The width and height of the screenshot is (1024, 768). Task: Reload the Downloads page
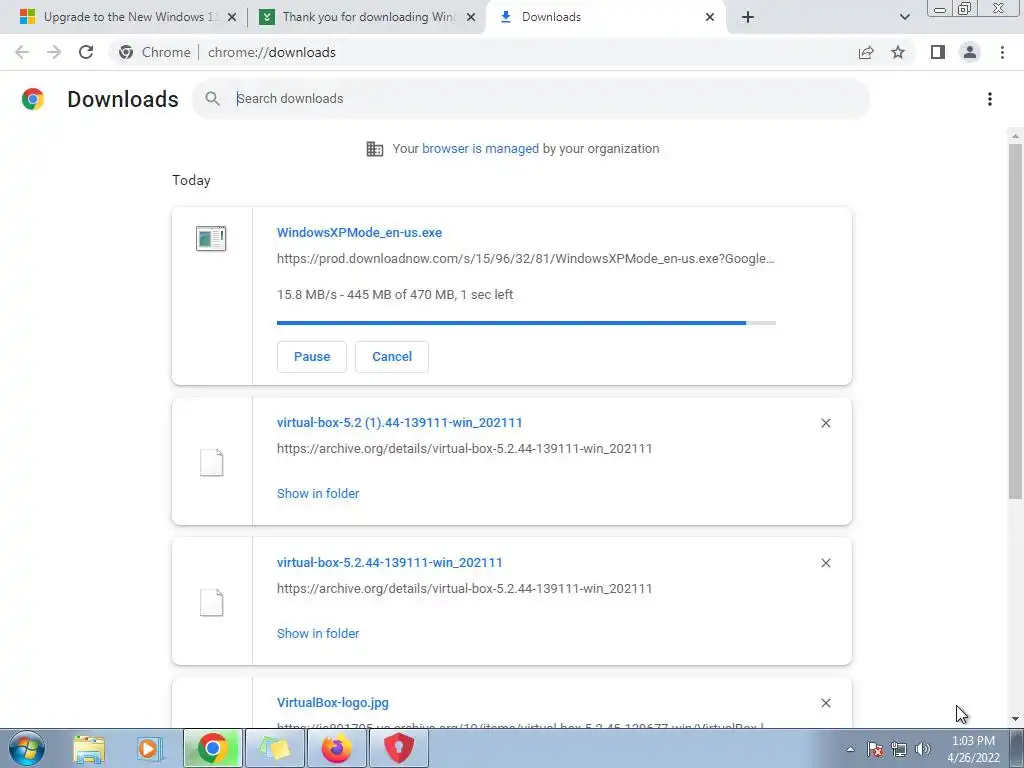(x=86, y=52)
